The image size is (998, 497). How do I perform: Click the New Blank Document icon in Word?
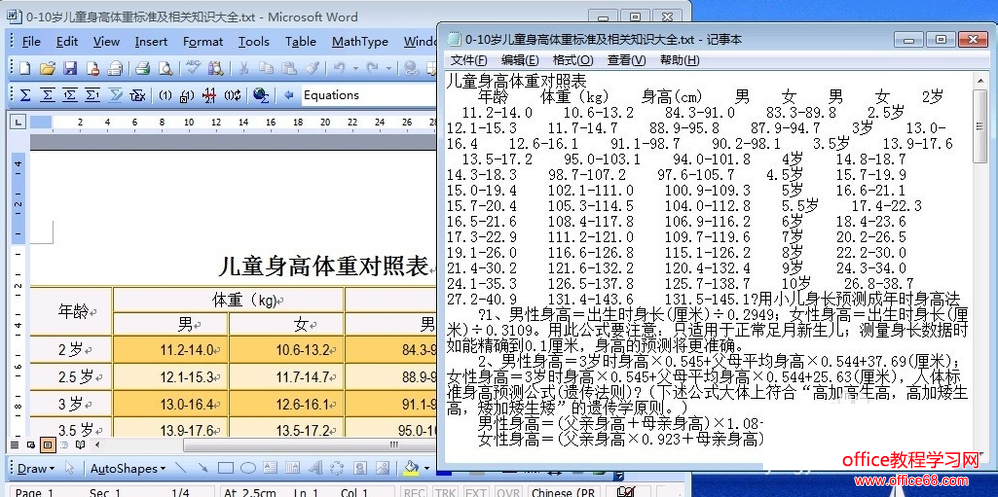click(24, 68)
